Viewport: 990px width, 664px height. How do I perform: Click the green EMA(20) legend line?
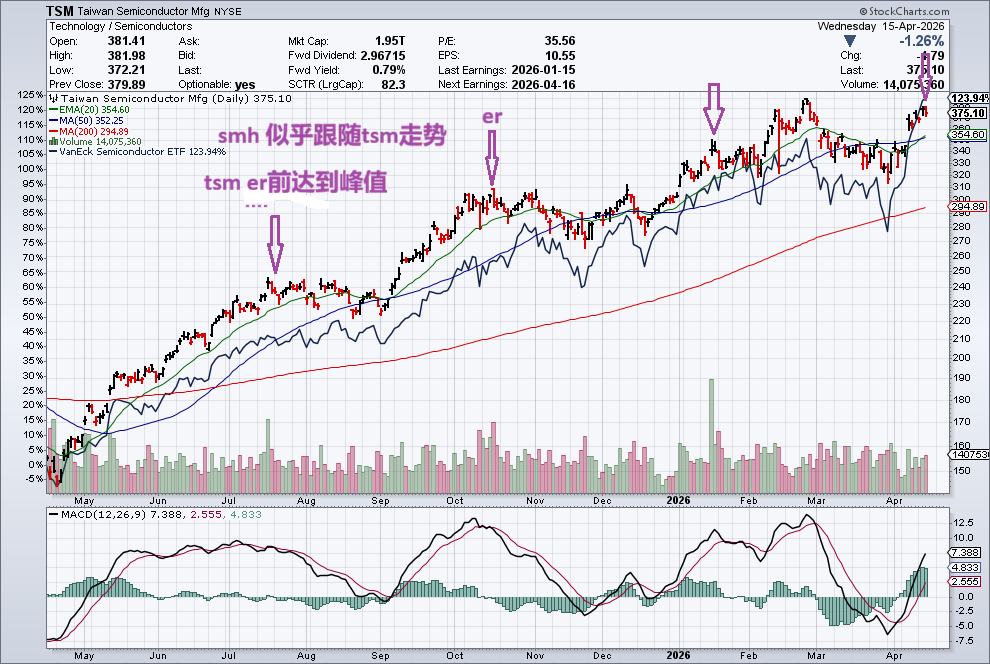53,110
